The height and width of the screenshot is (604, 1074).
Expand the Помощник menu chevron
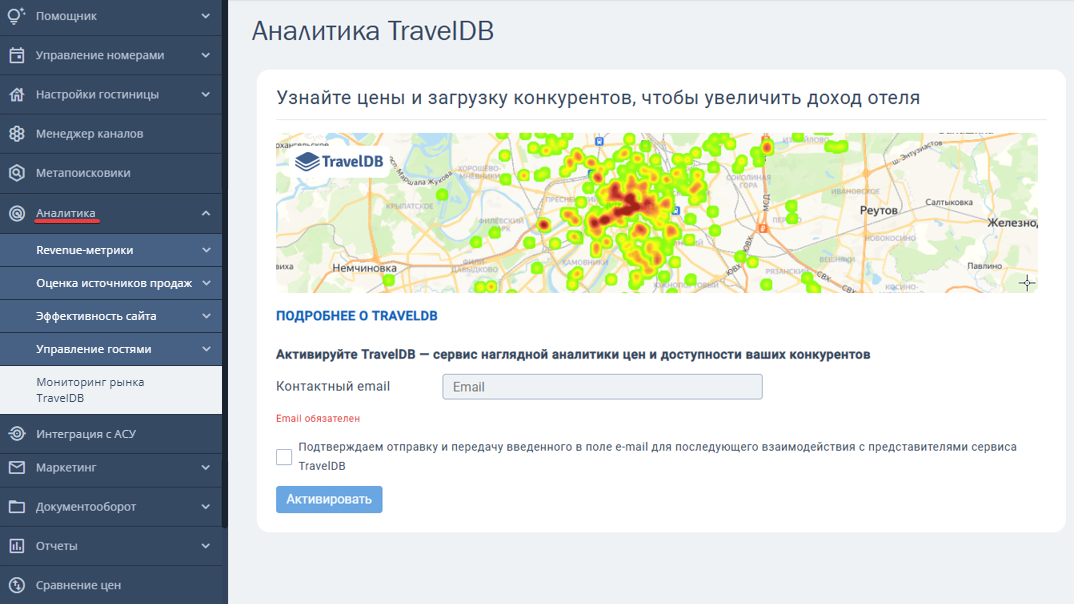pyautogui.click(x=205, y=15)
